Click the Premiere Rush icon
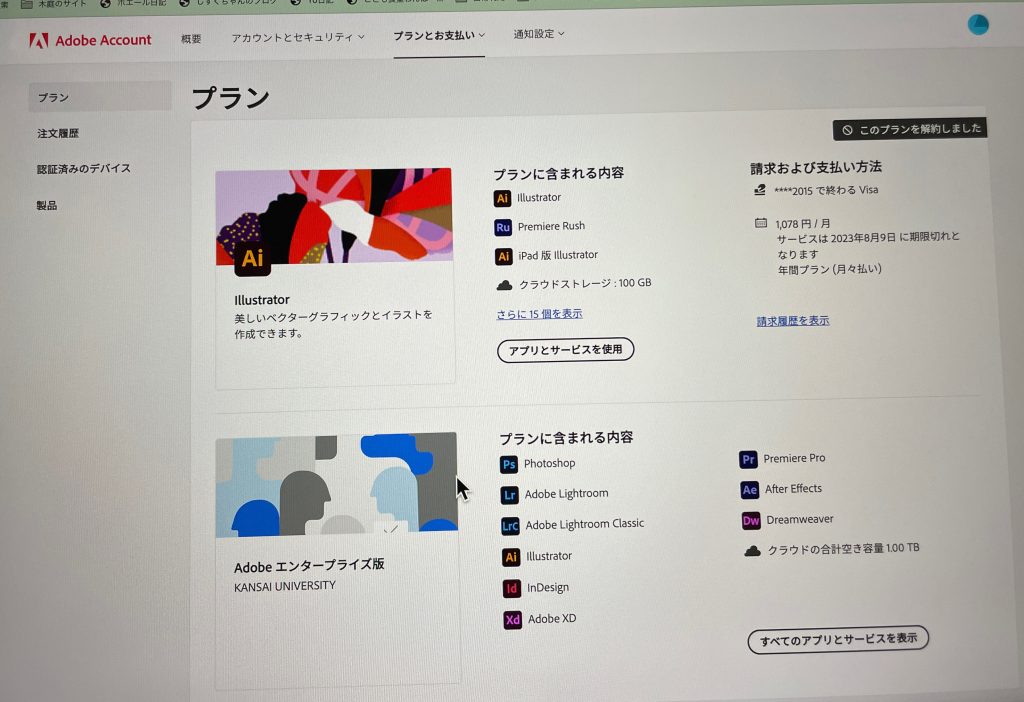 click(x=503, y=227)
